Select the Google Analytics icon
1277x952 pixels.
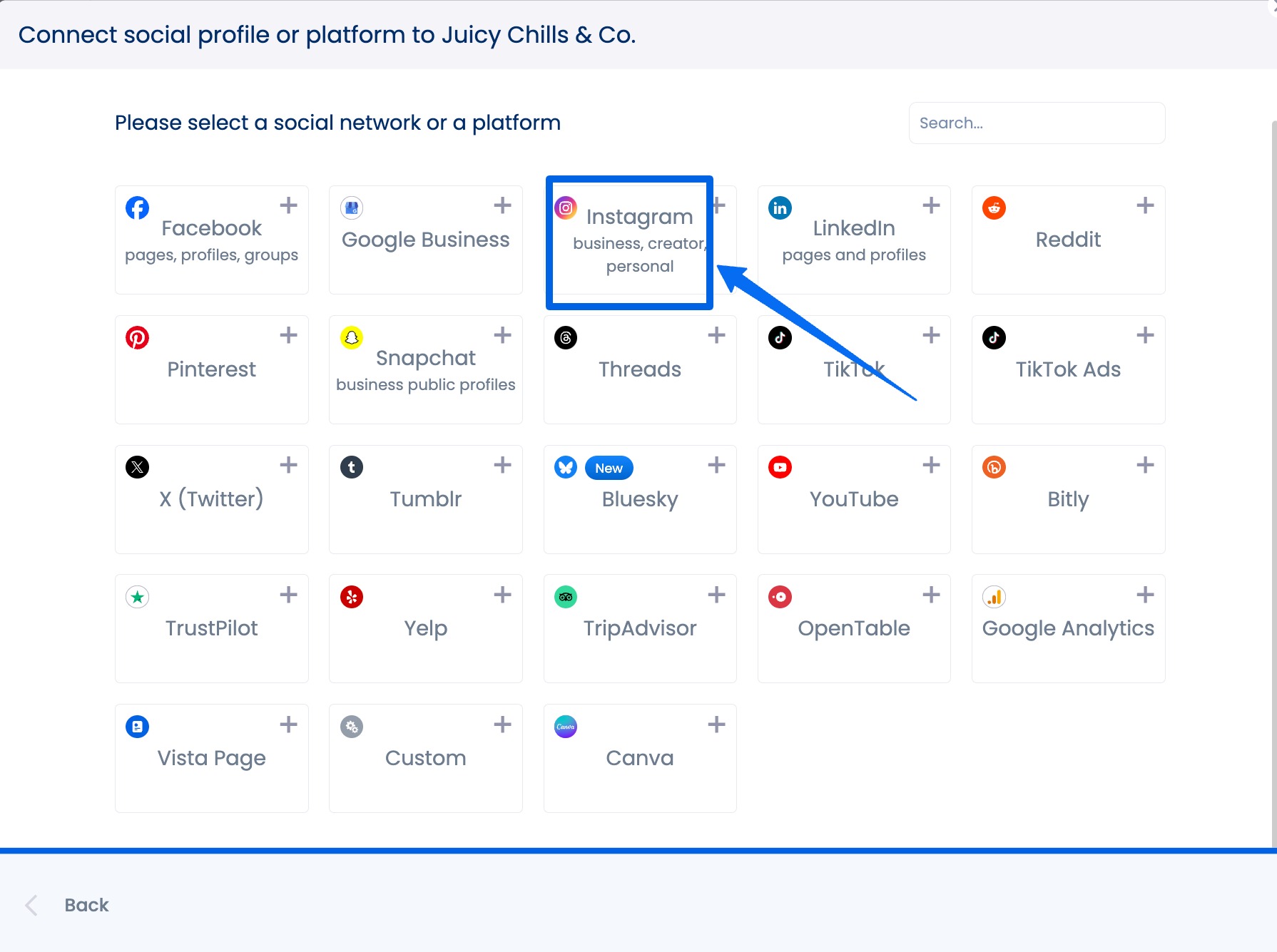tap(994, 597)
